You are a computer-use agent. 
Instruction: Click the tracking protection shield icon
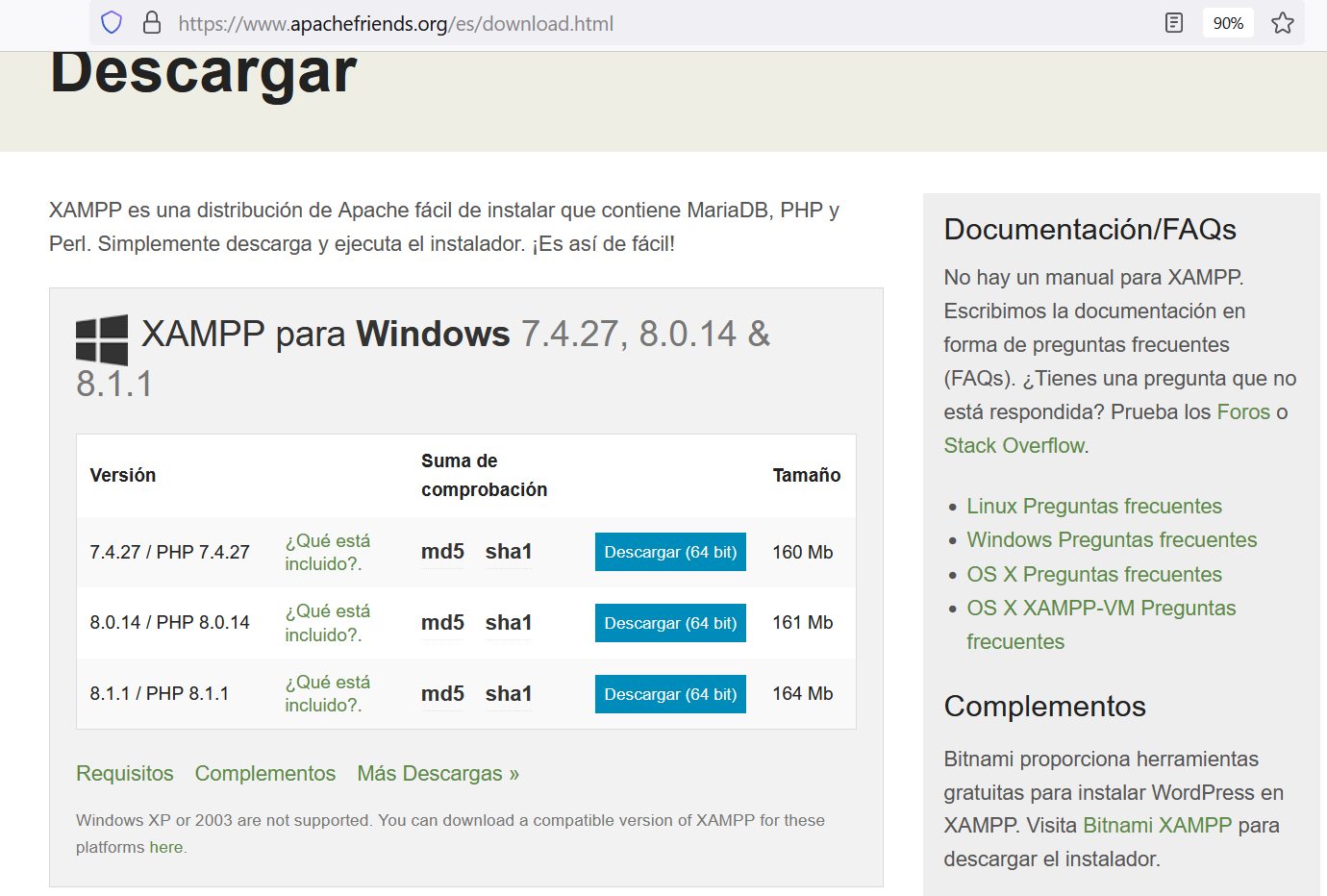point(112,23)
